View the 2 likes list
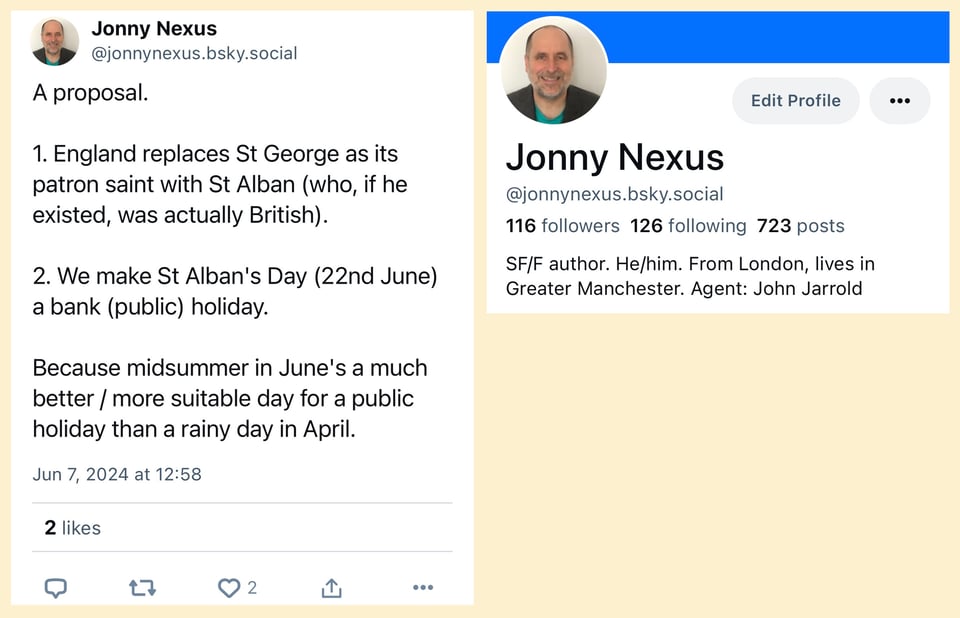 click(x=72, y=528)
